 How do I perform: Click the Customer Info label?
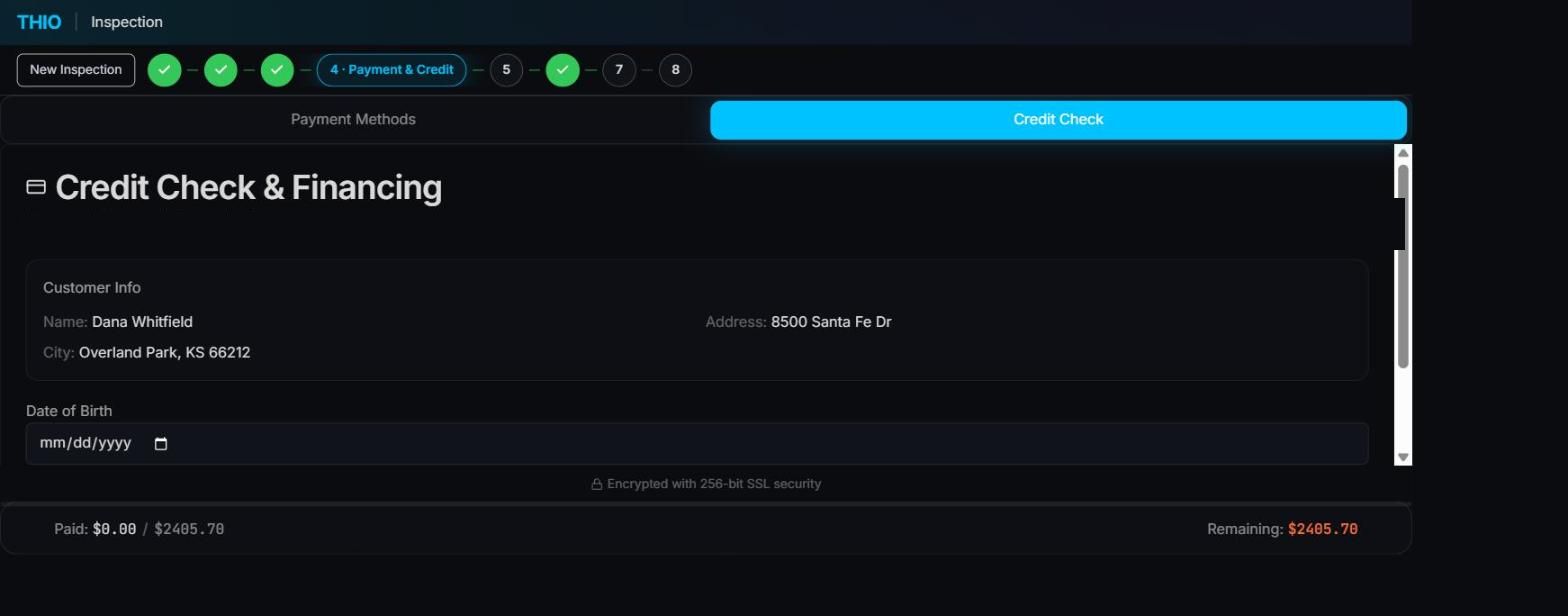coord(92,288)
